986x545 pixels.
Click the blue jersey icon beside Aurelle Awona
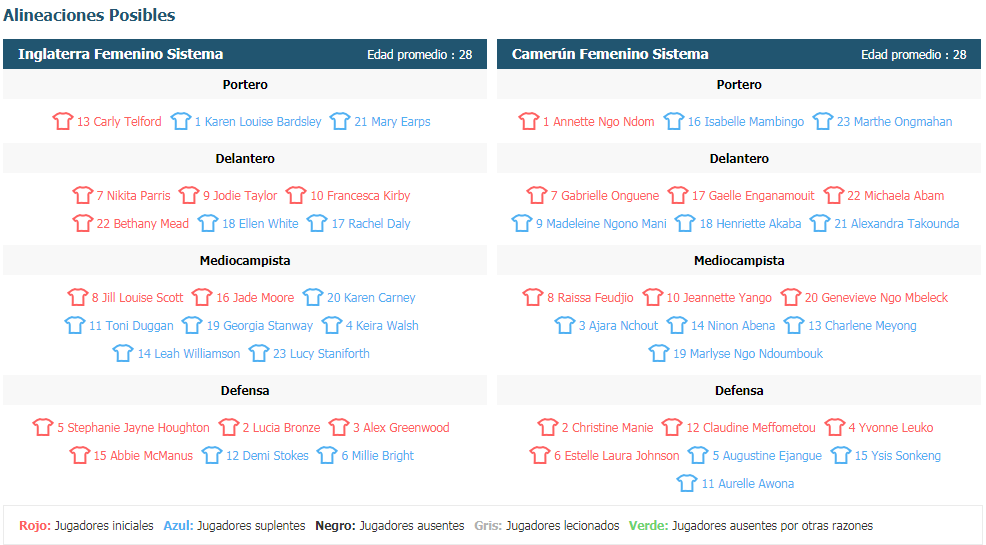[x=687, y=484]
